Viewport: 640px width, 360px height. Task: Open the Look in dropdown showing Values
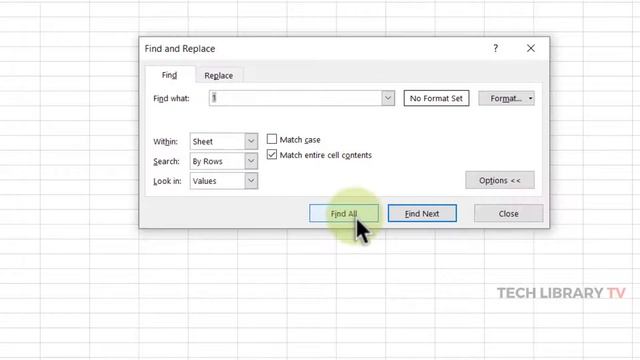[224, 181]
